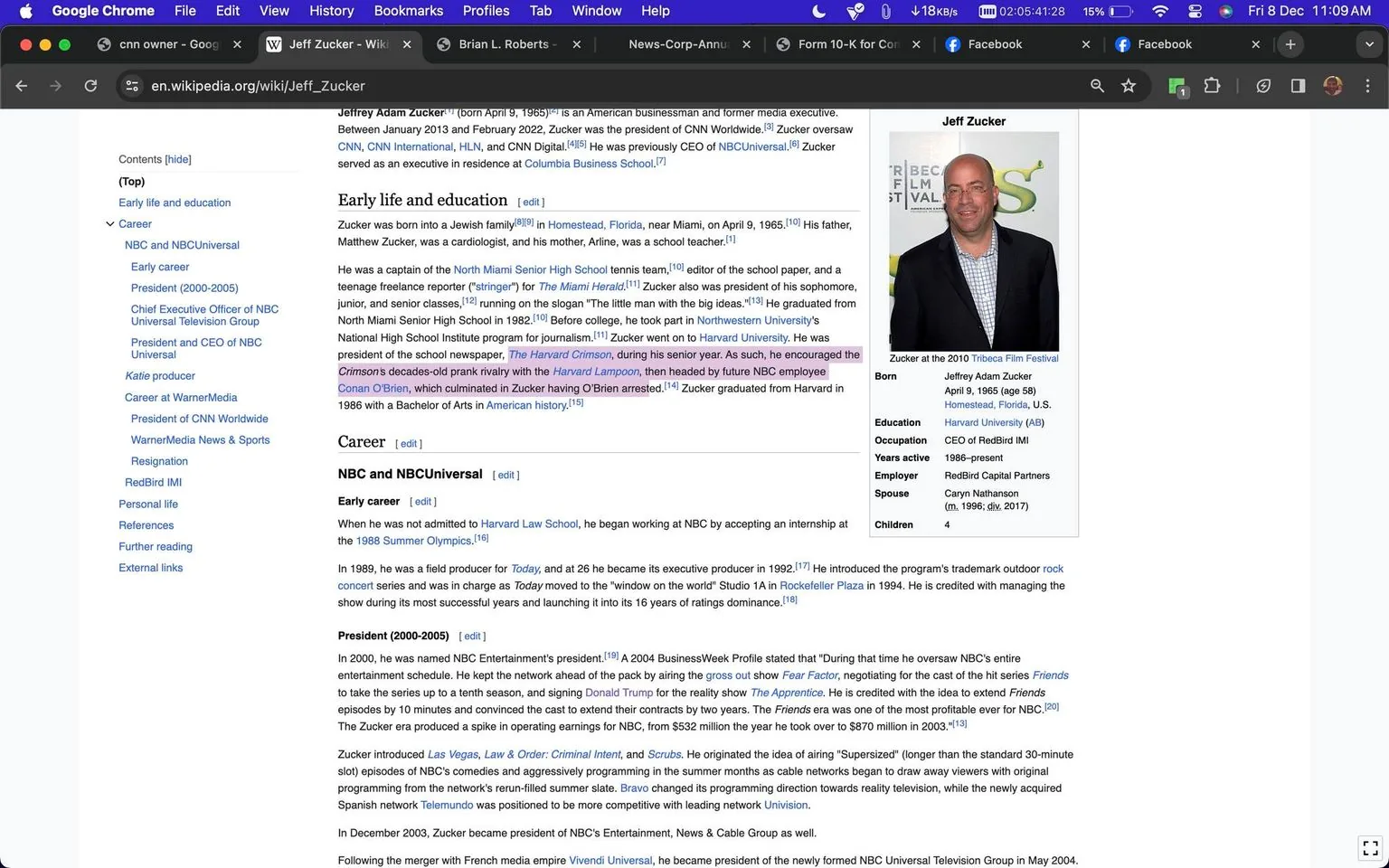
Task: Open the Chrome three-dot menu
Action: pyautogui.click(x=1368, y=86)
